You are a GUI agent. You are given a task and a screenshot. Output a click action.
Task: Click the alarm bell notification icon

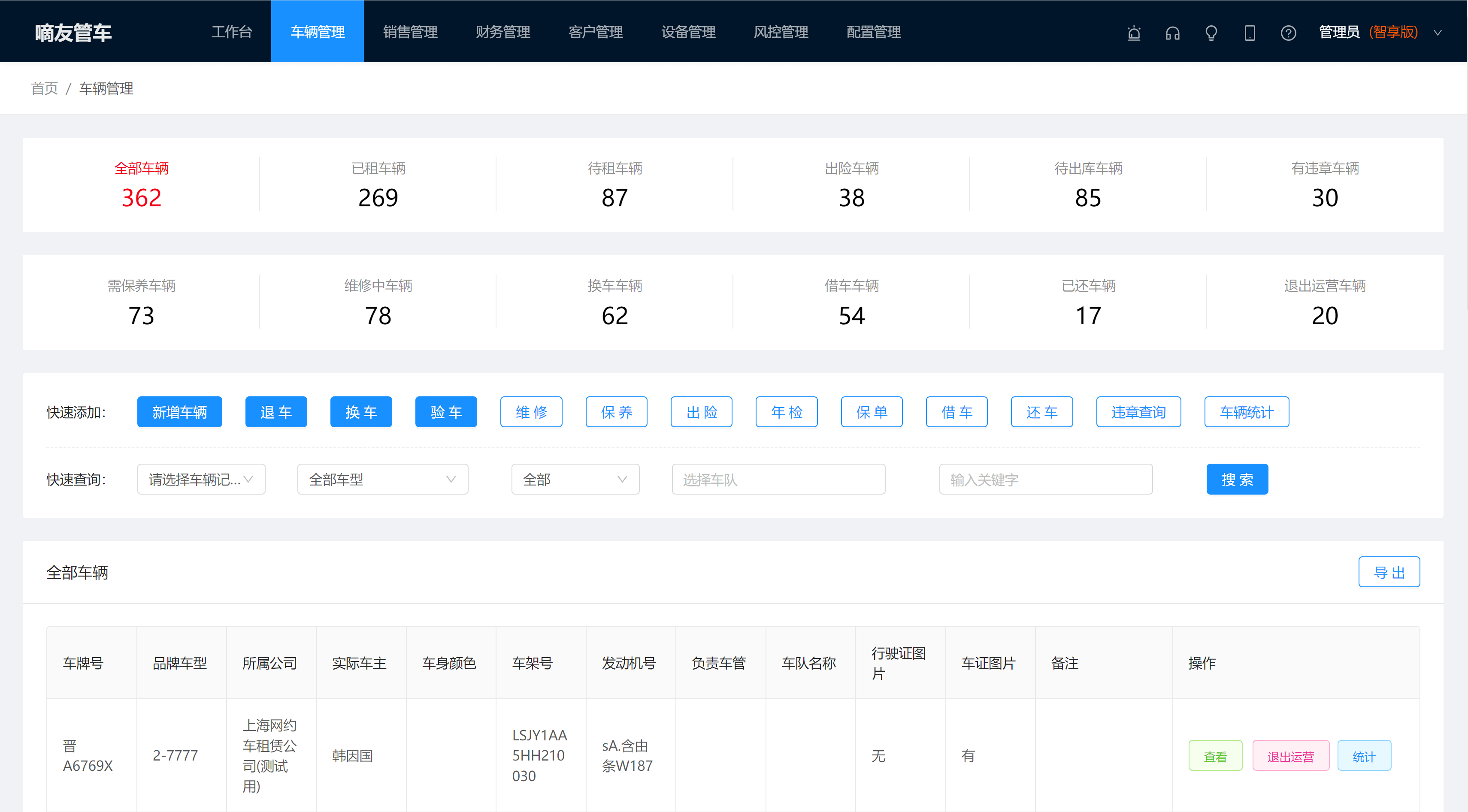pyautogui.click(x=1134, y=33)
